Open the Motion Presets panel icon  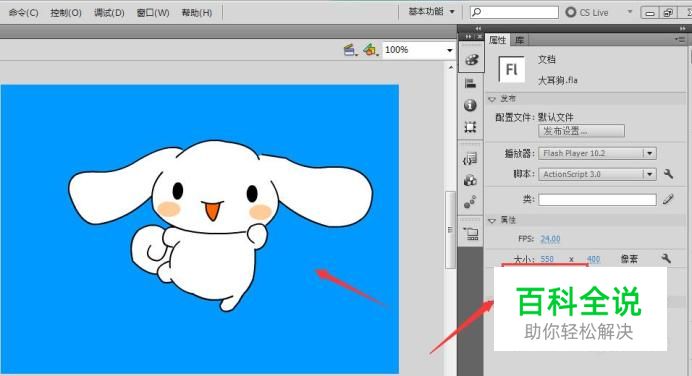(x=470, y=202)
